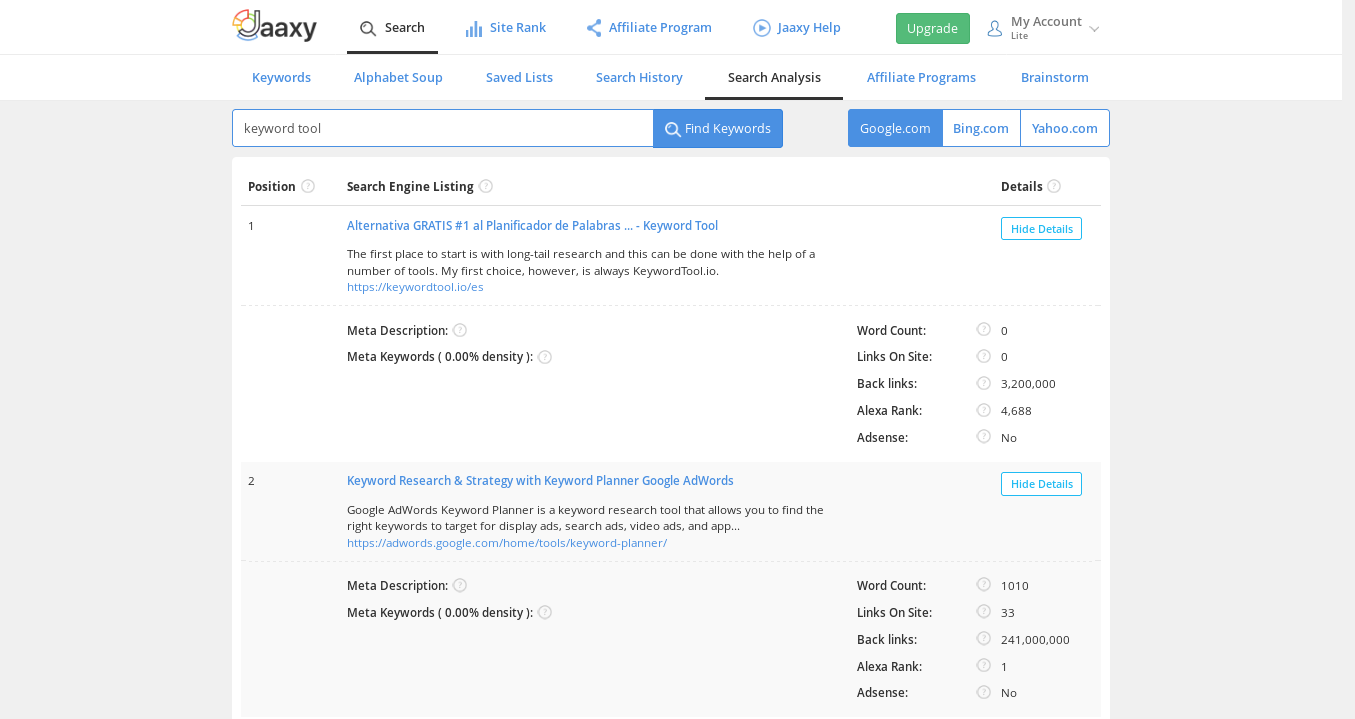This screenshot has width=1355, height=719.
Task: Click the Jaaxy logo
Action: point(274,26)
